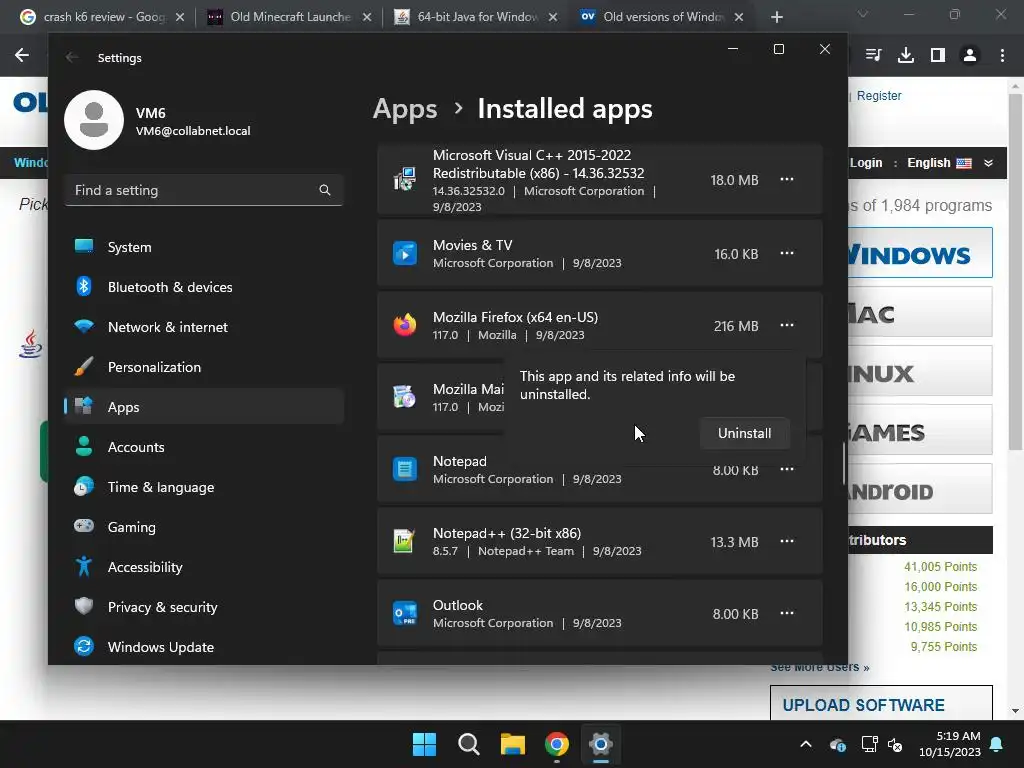1024x768 pixels.
Task: Open Personalization settings
Action: coord(204,367)
